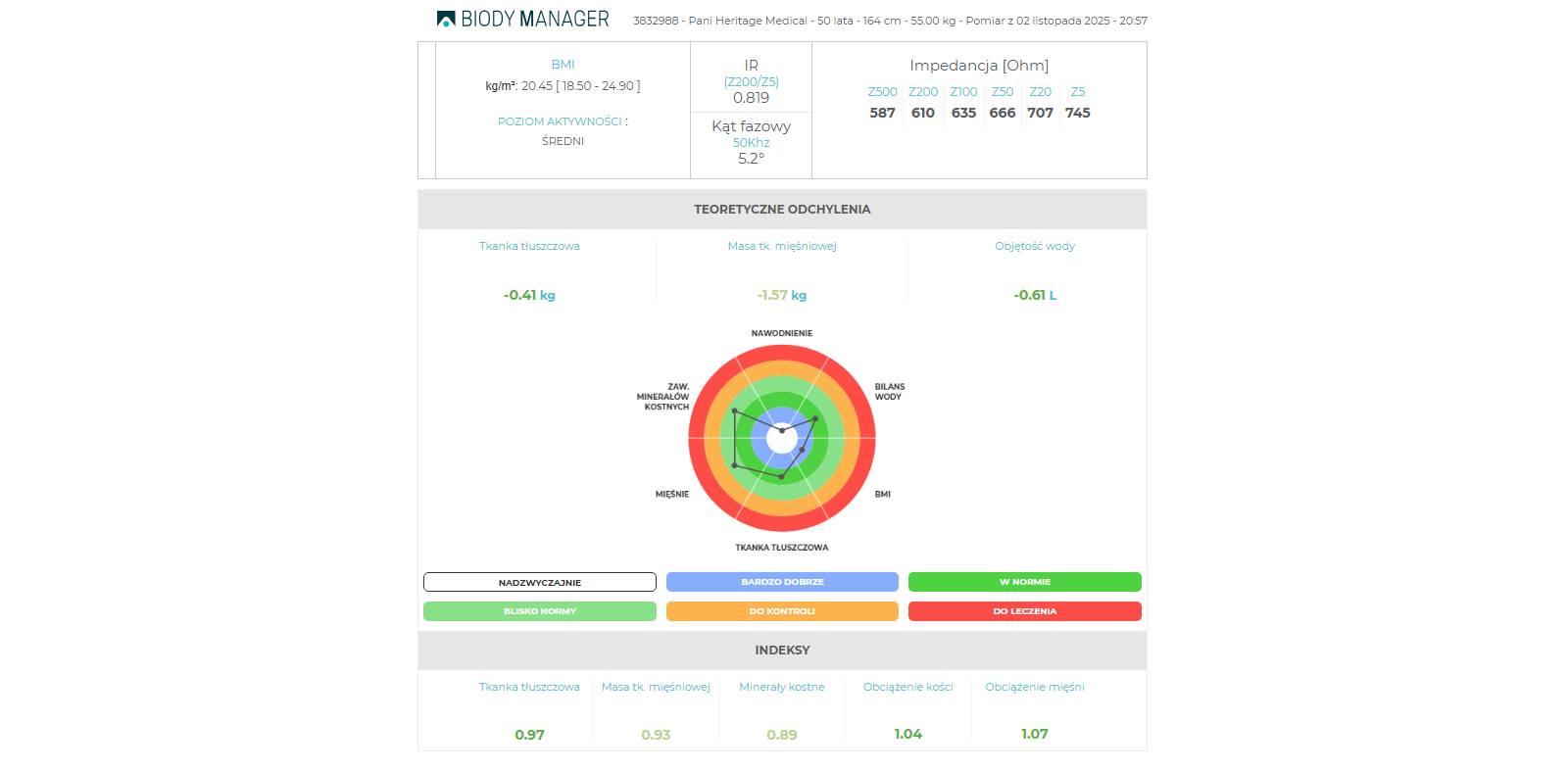Click the radar data point on the Zaw. Minerałów Kostnych axis
Image resolution: width=1568 pixels, height=771 pixels.
(734, 411)
